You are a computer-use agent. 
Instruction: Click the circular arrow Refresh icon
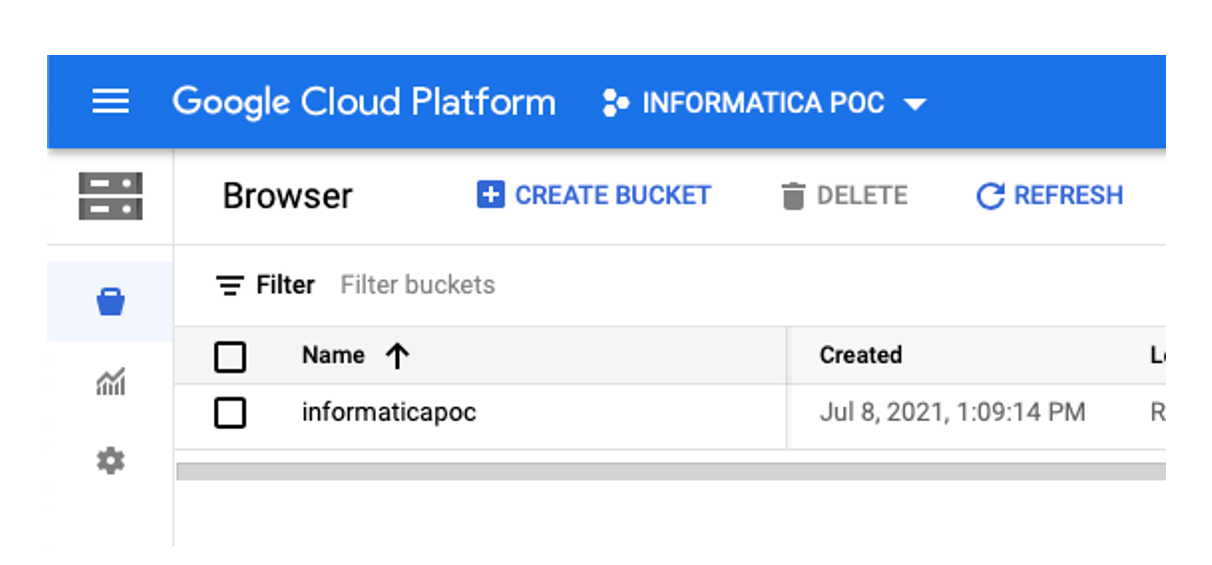989,196
